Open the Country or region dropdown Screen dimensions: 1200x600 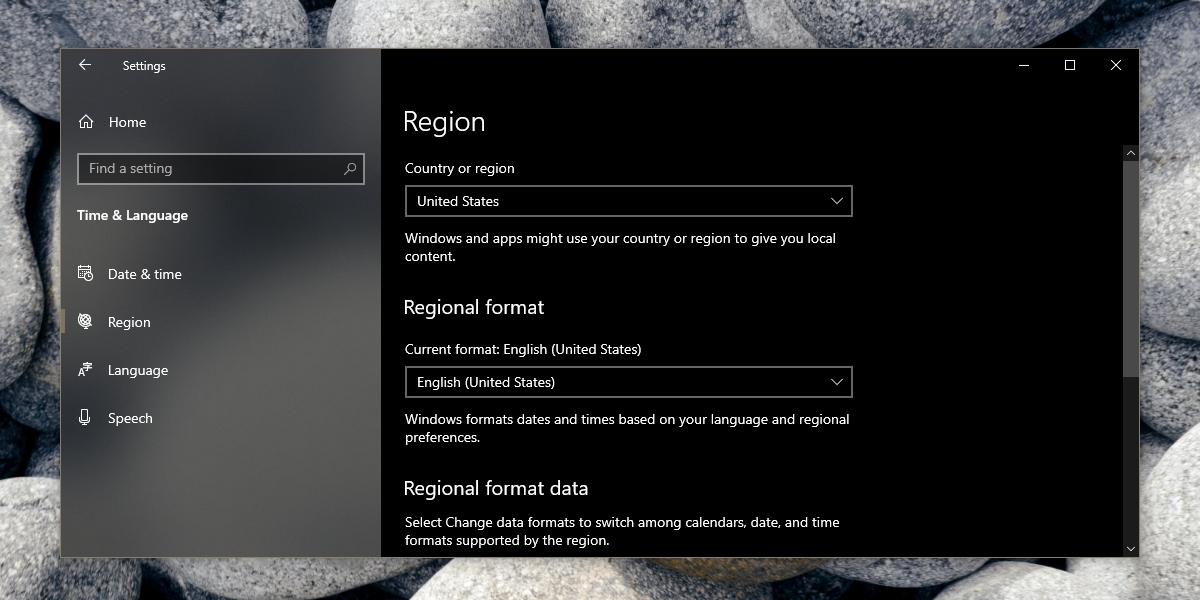[629, 201]
